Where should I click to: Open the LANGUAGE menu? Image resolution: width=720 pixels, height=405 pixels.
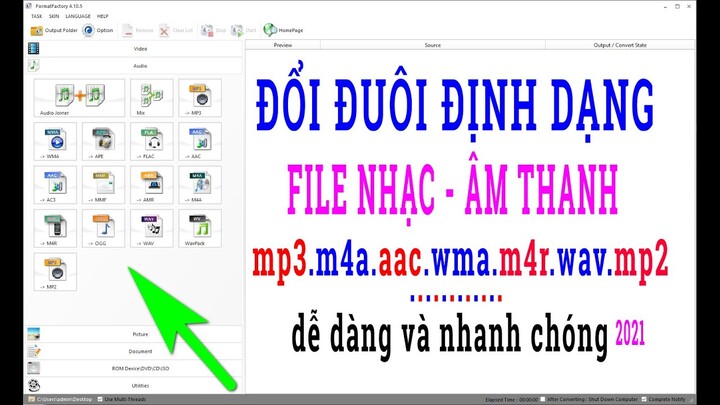tap(78, 16)
